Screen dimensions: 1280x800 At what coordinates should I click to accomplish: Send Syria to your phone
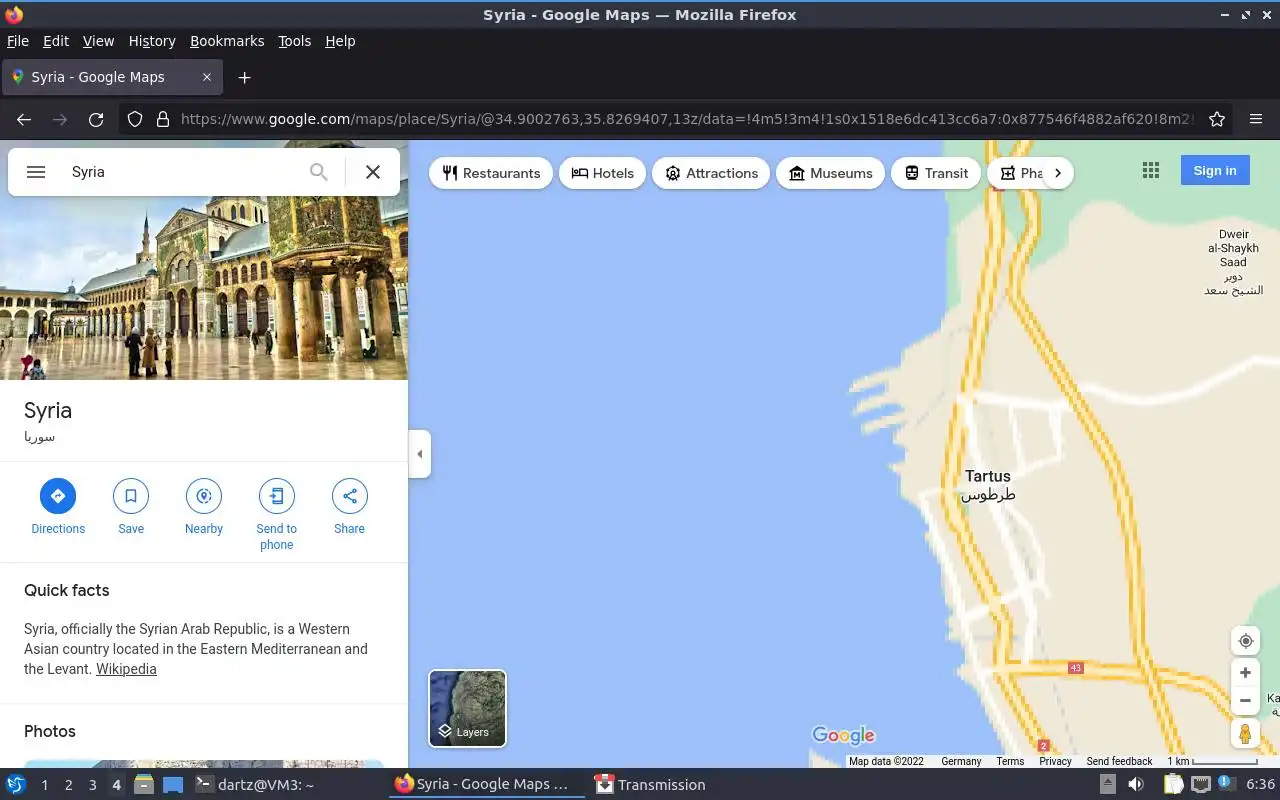tap(277, 515)
